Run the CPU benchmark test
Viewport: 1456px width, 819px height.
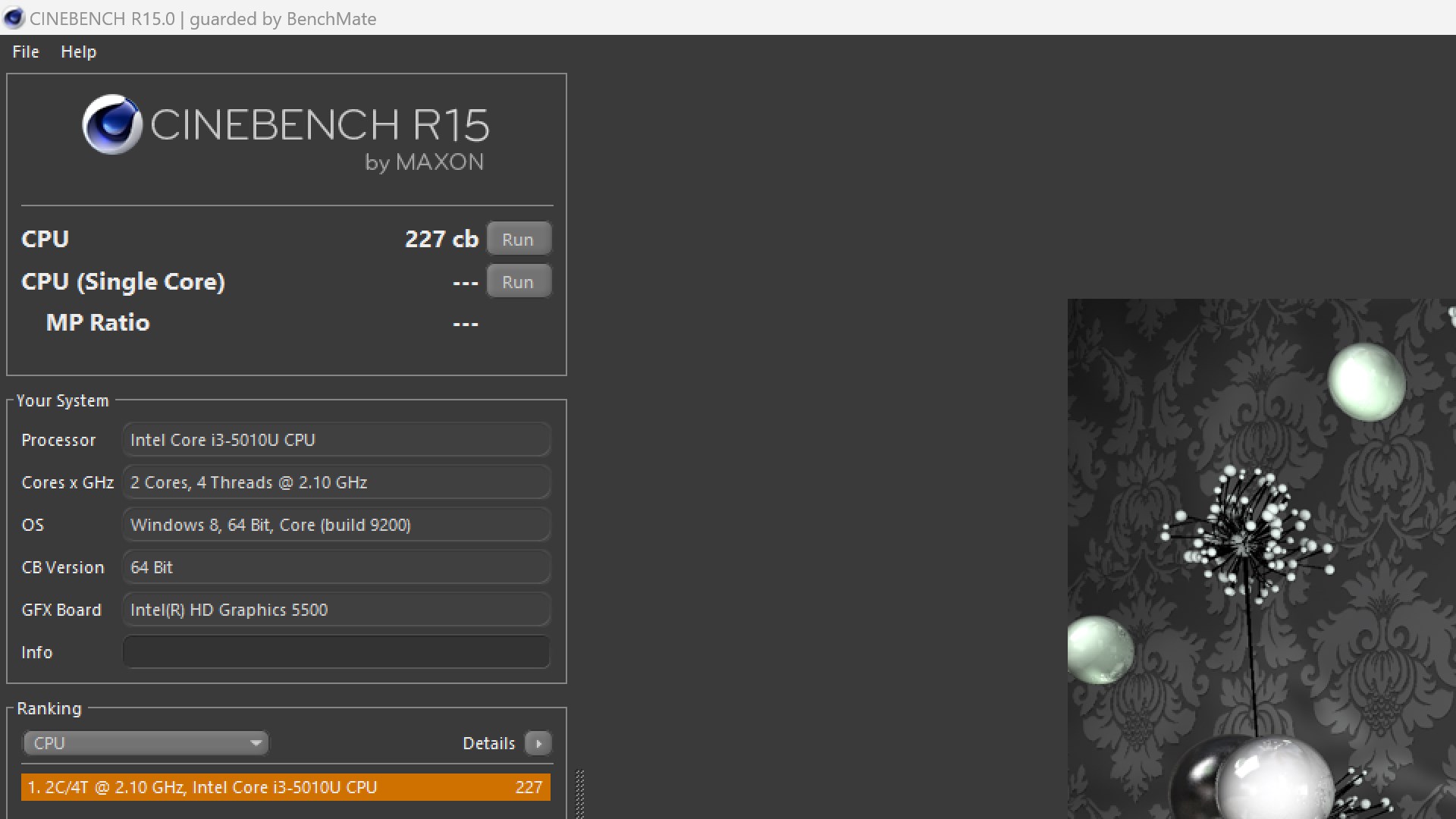(x=518, y=239)
